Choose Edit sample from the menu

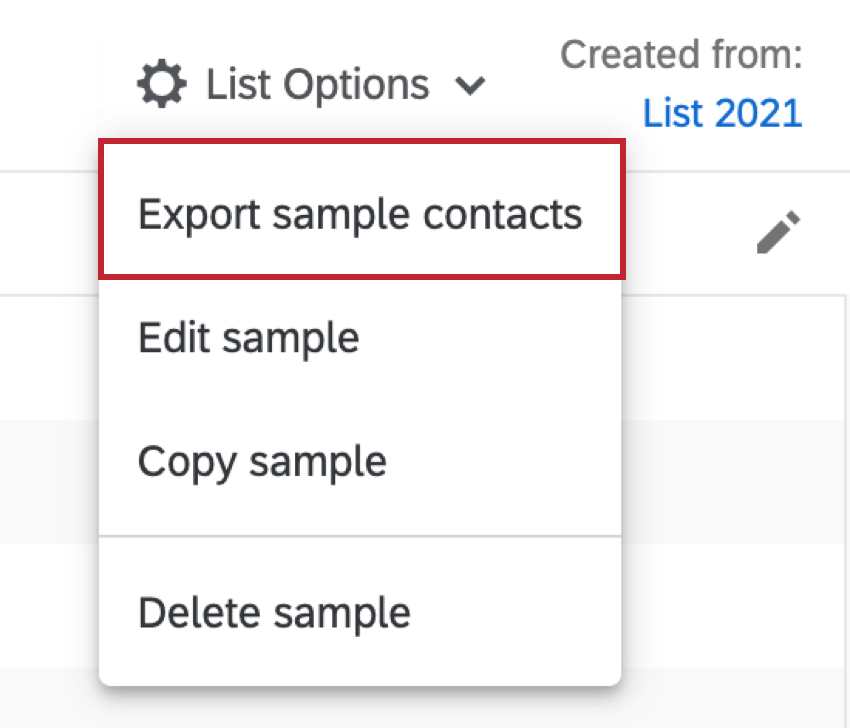[360, 338]
